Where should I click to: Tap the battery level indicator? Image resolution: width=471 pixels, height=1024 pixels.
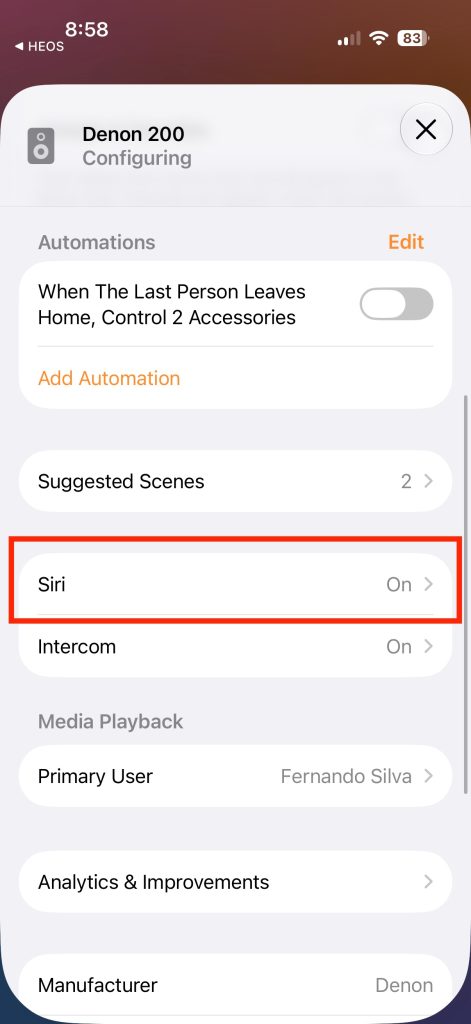click(412, 39)
